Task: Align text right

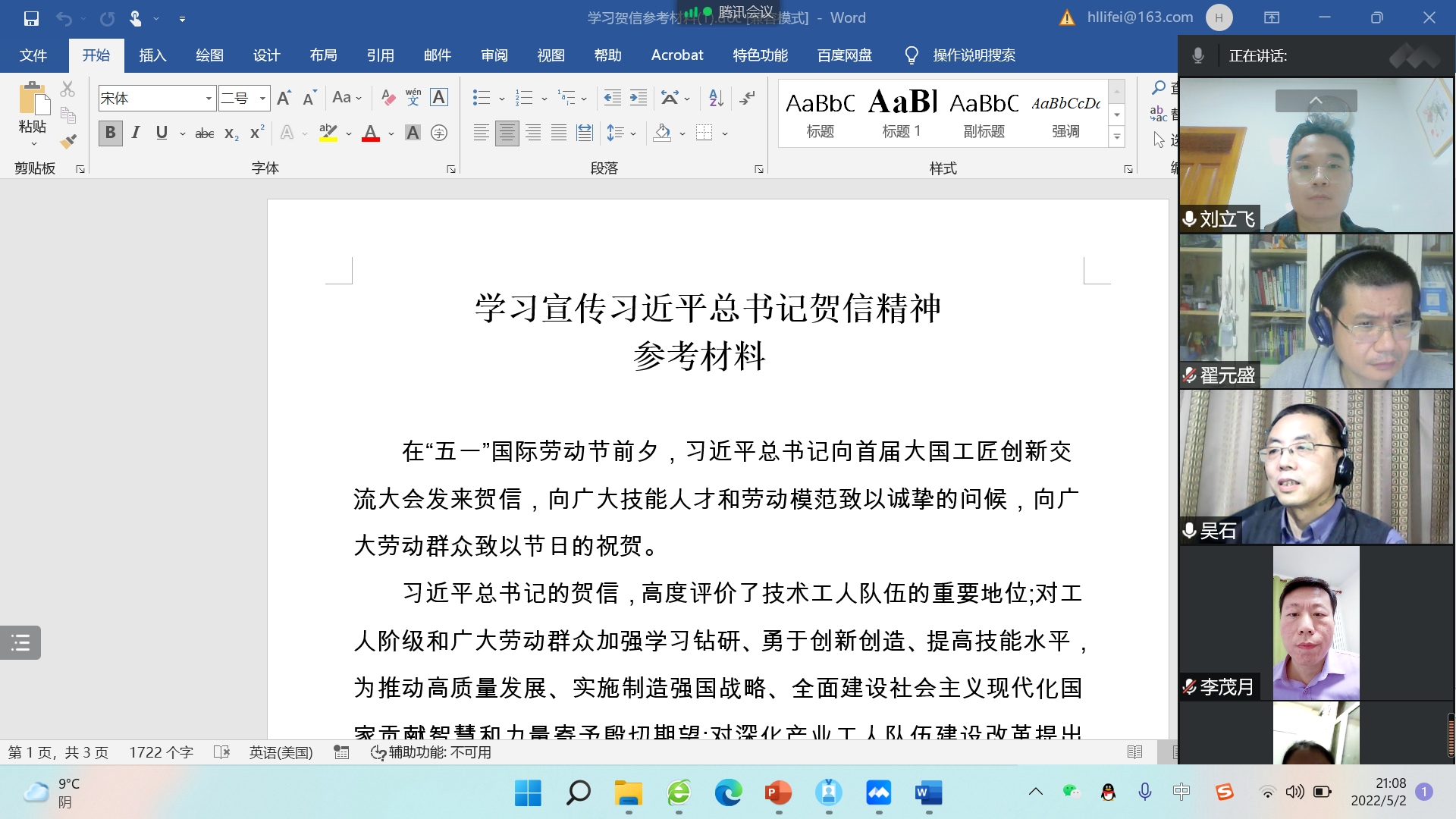Action: click(x=533, y=133)
